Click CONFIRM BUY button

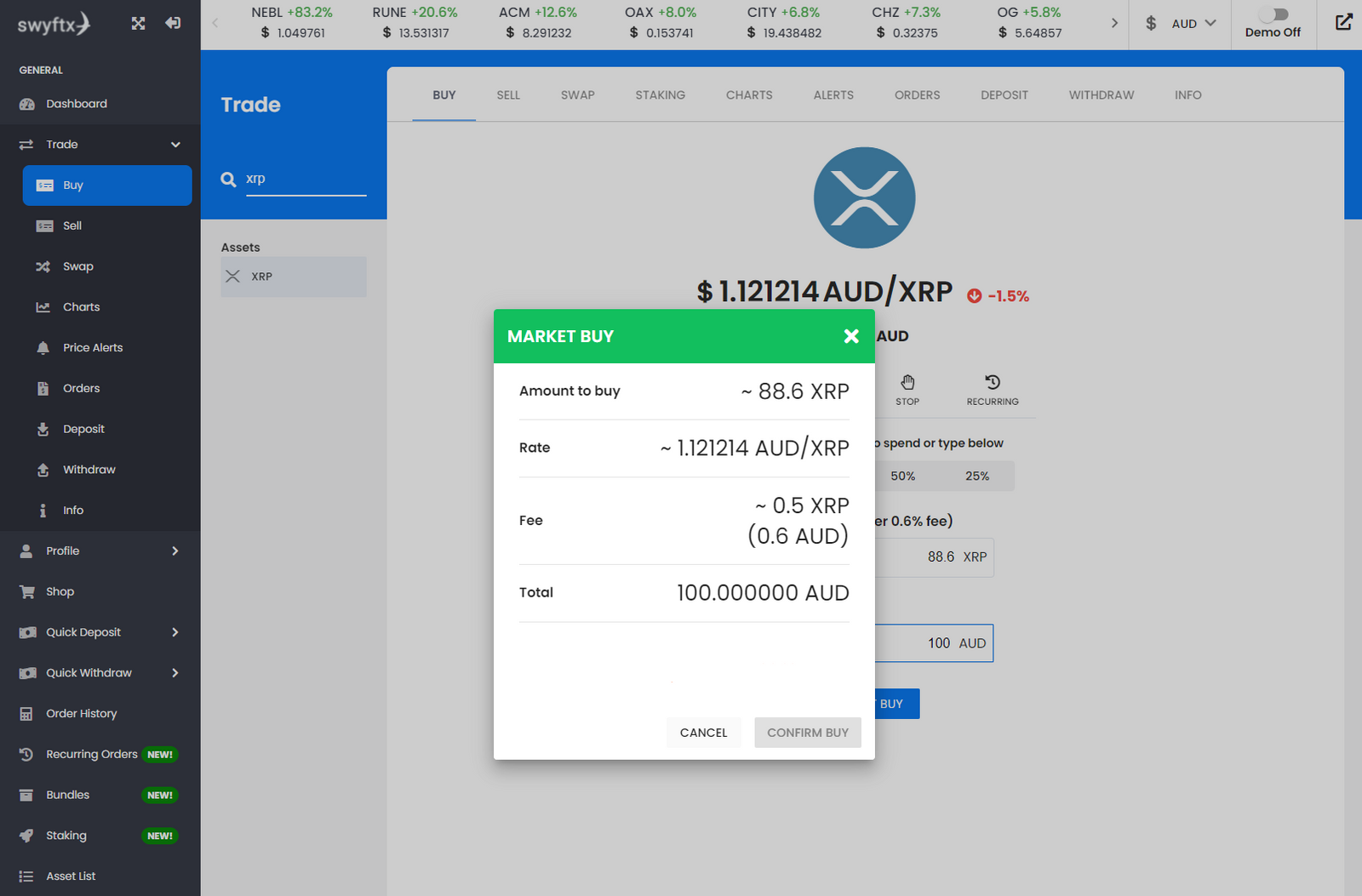point(808,733)
